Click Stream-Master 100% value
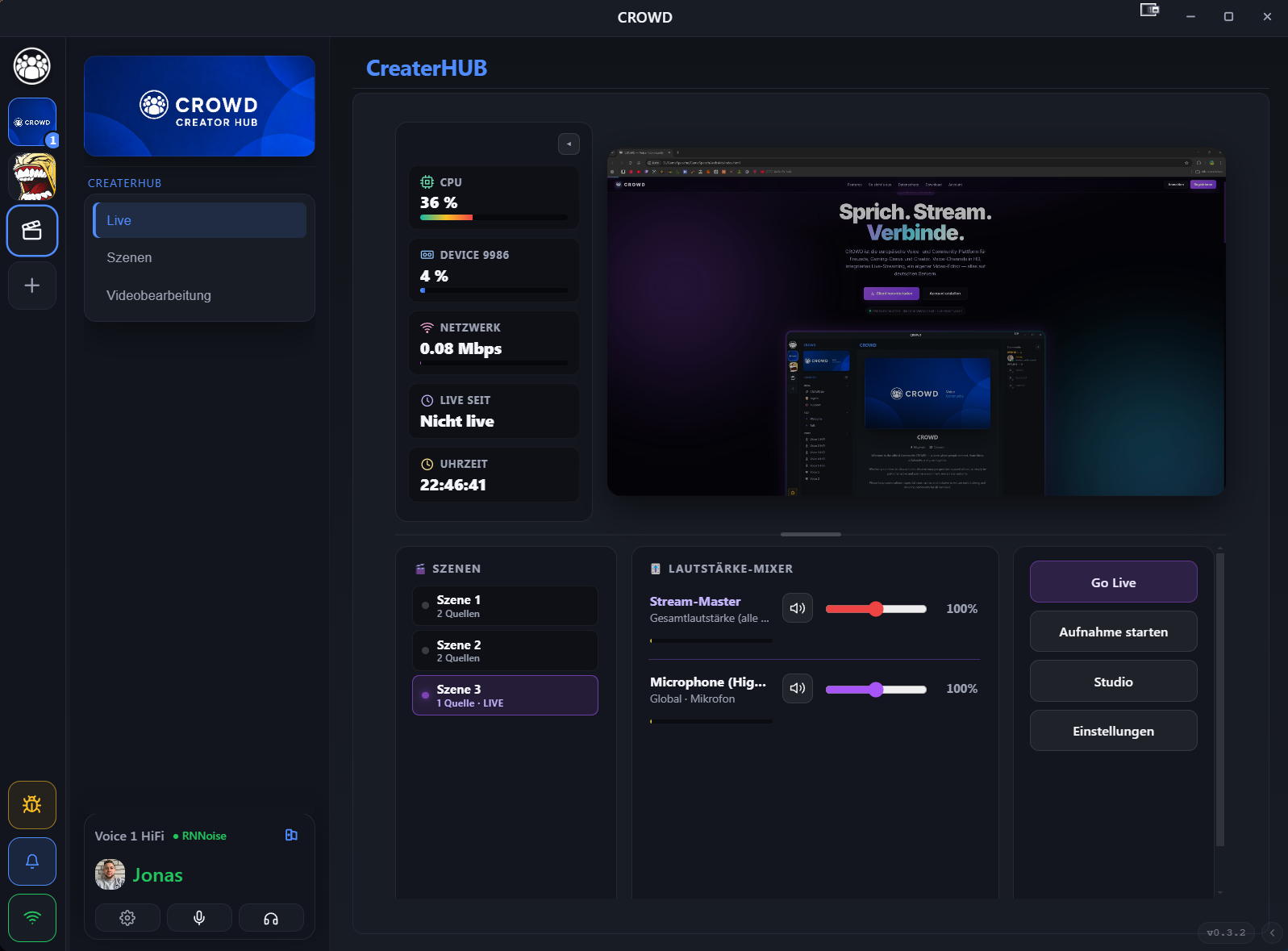 click(961, 609)
